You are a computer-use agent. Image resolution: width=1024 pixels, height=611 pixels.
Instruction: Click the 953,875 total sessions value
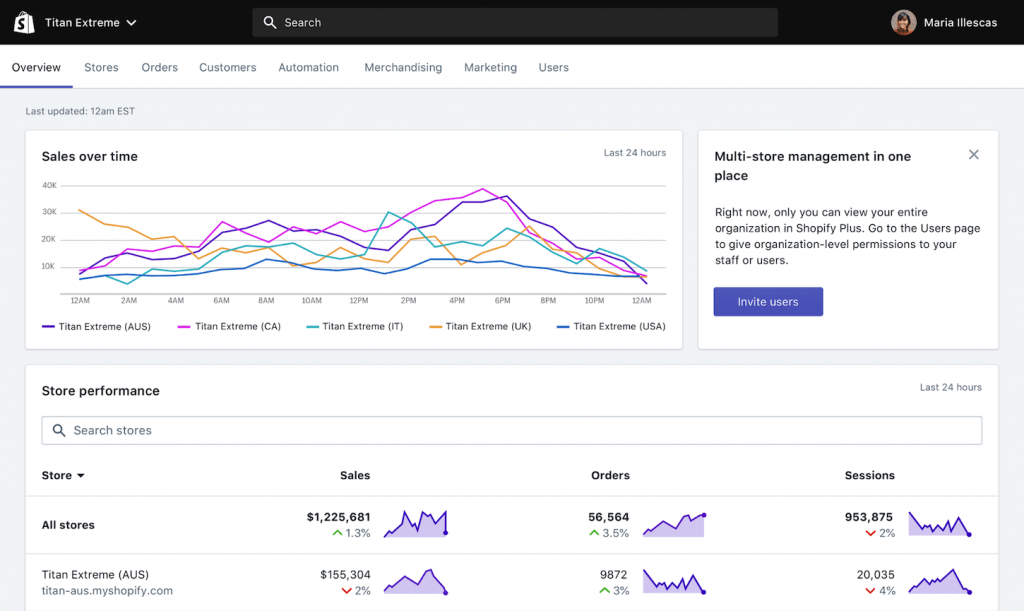point(869,517)
